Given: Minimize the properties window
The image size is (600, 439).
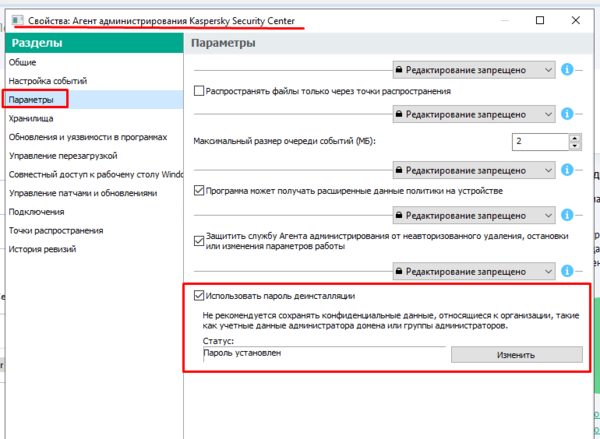Looking at the screenshot, I should [x=505, y=20].
